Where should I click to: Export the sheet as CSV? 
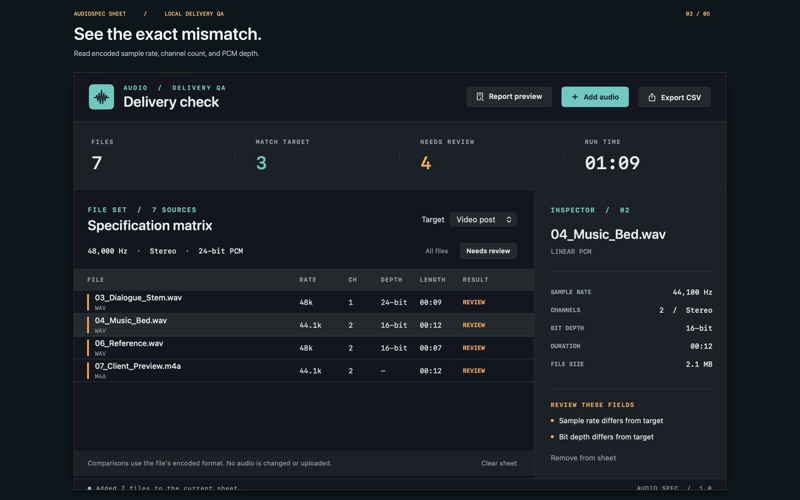coord(674,97)
